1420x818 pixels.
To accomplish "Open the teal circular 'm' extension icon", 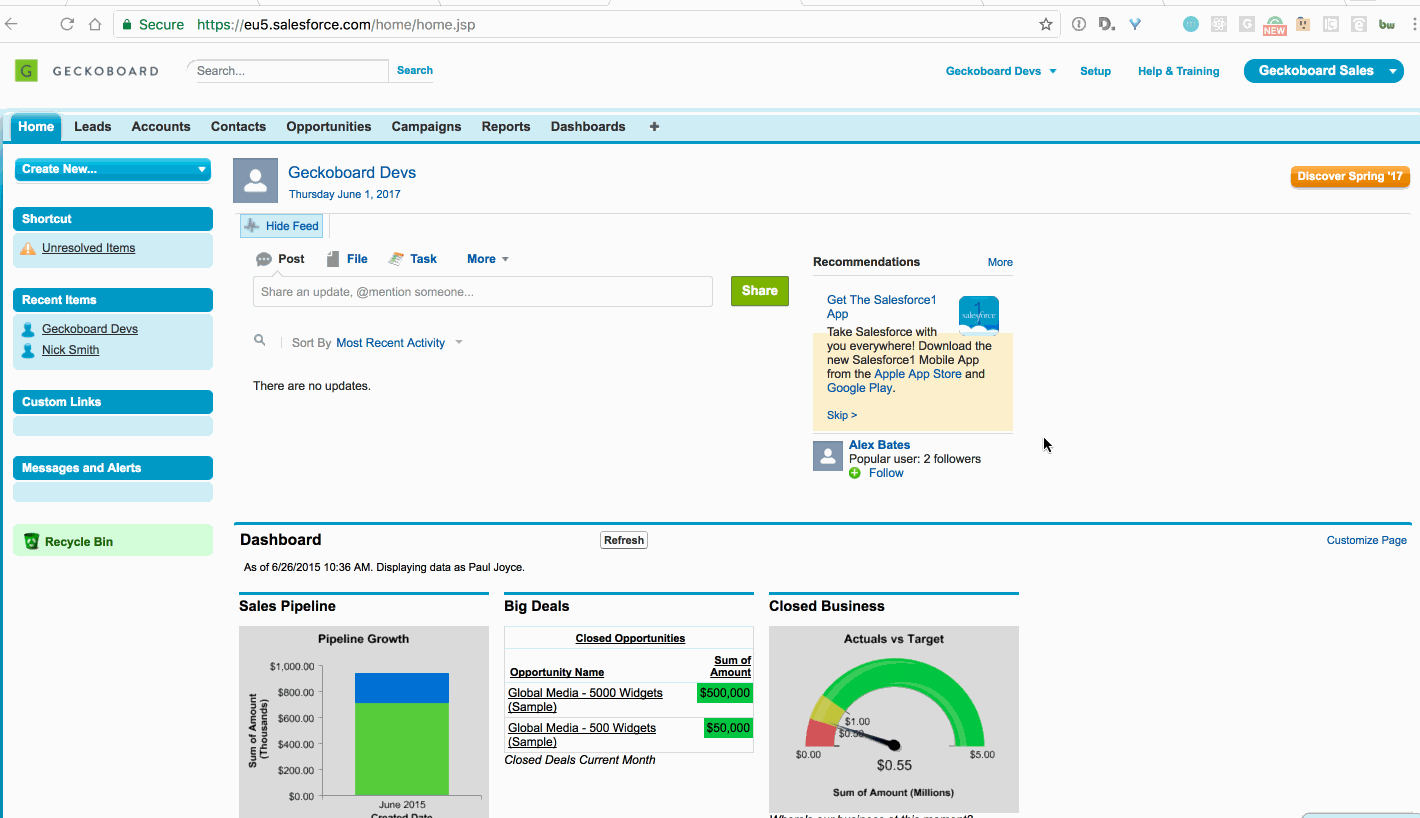I will pos(1190,24).
